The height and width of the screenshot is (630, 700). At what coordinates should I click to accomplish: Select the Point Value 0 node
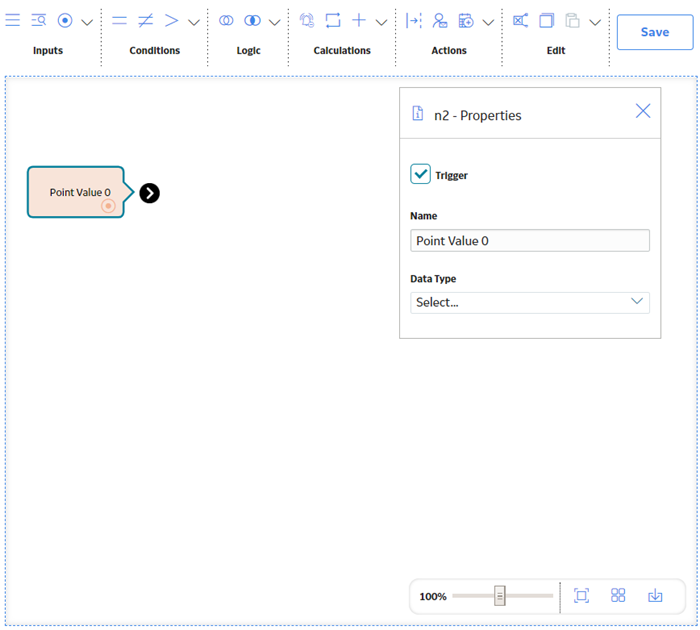pyautogui.click(x=76, y=192)
